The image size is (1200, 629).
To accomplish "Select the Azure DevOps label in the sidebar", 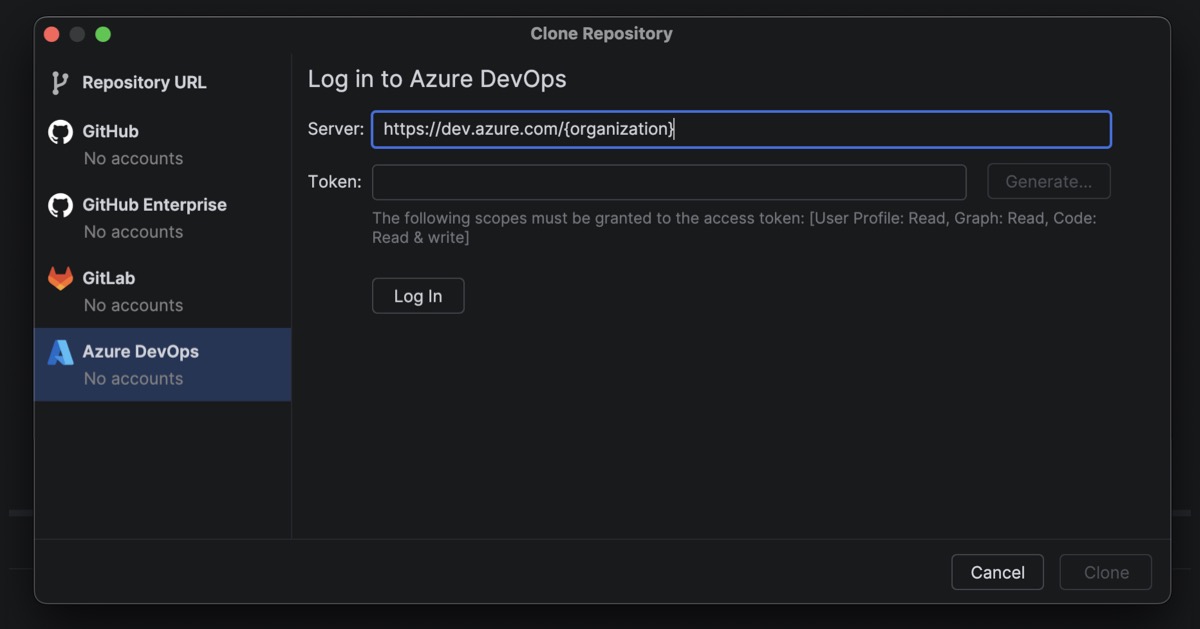I will pos(140,352).
